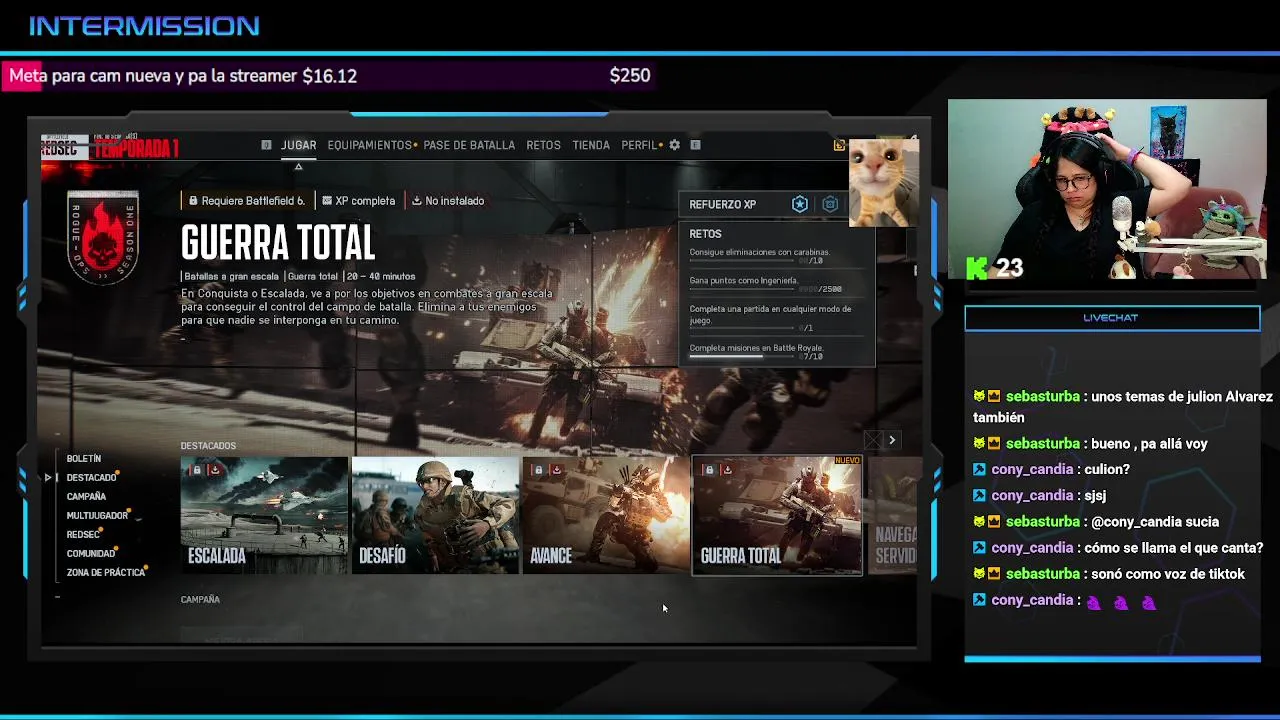Click the download icon on the Guerra Total card
1280x720 pixels.
[727, 470]
